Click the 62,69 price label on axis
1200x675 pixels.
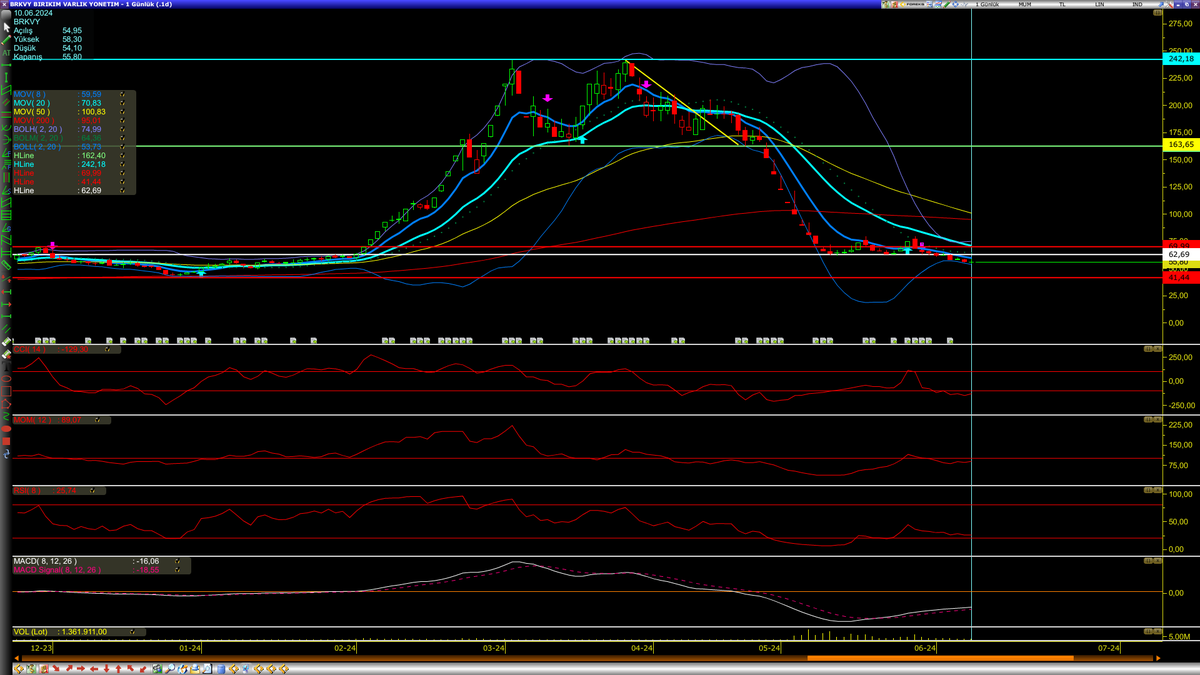[1181, 255]
